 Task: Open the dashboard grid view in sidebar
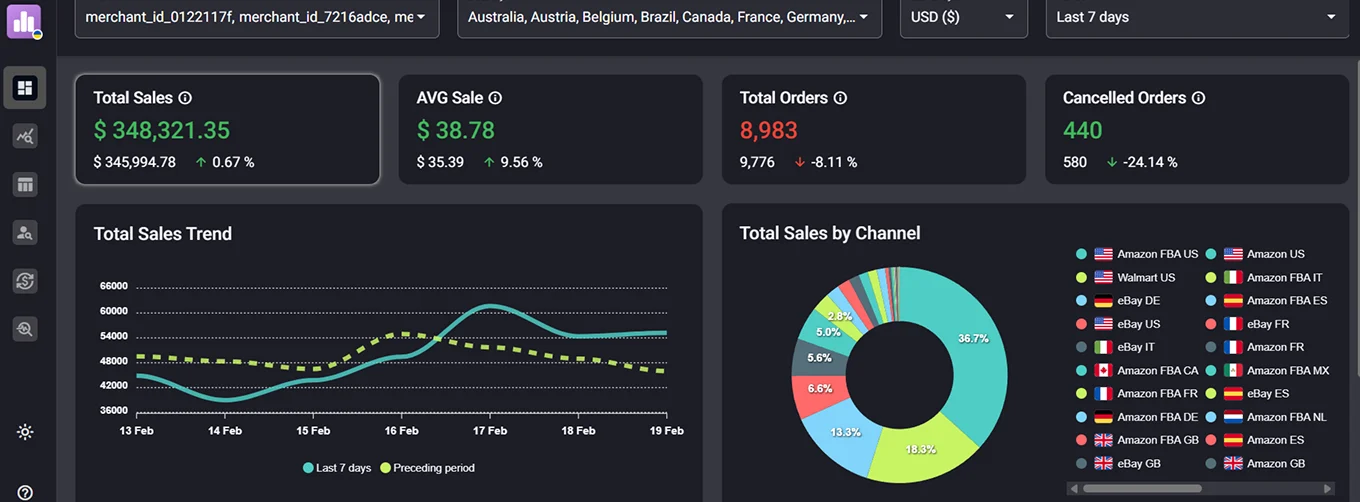coord(25,89)
